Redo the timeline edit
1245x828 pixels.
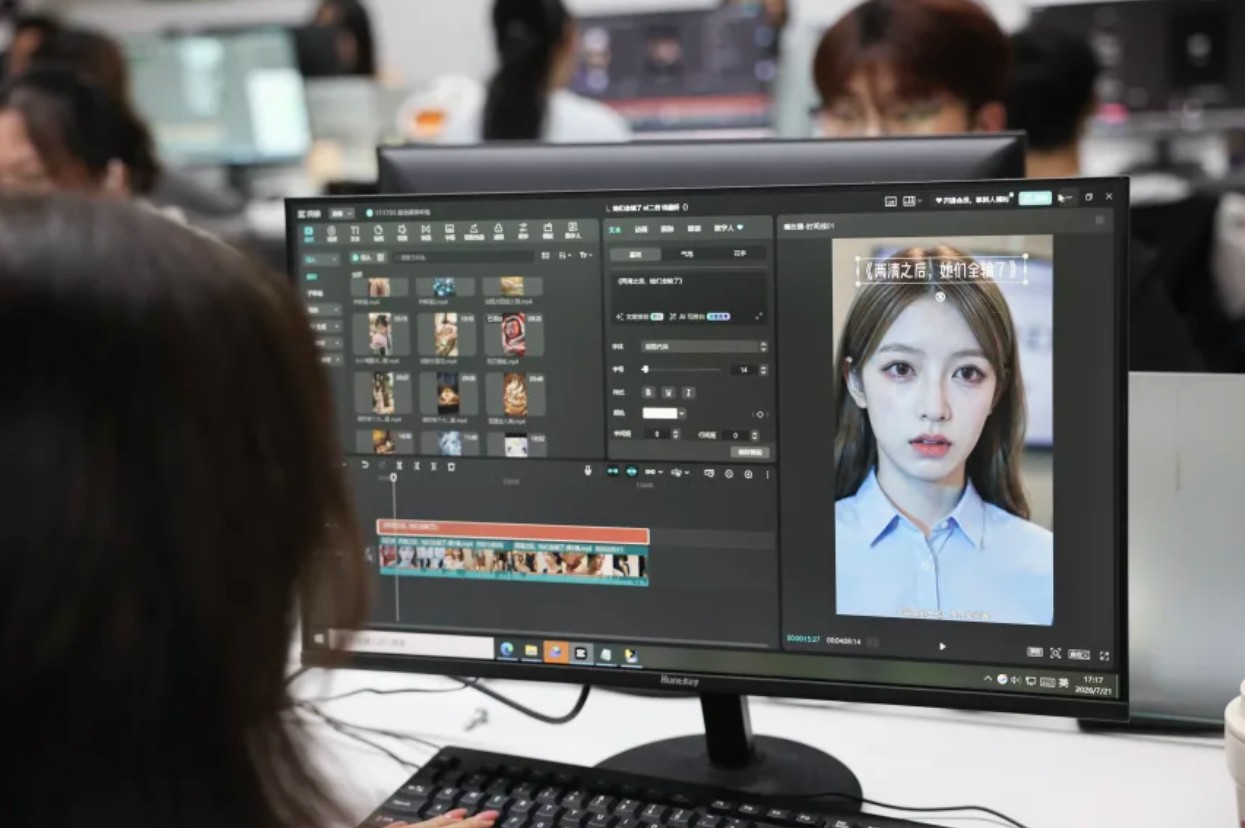(382, 466)
